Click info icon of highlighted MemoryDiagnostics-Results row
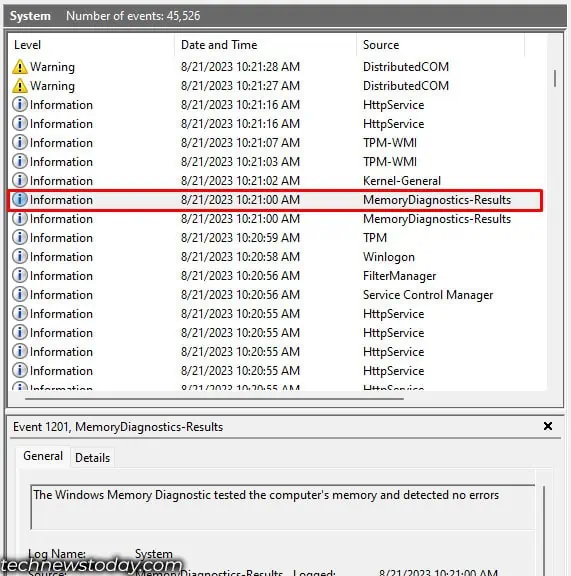 click(20, 199)
